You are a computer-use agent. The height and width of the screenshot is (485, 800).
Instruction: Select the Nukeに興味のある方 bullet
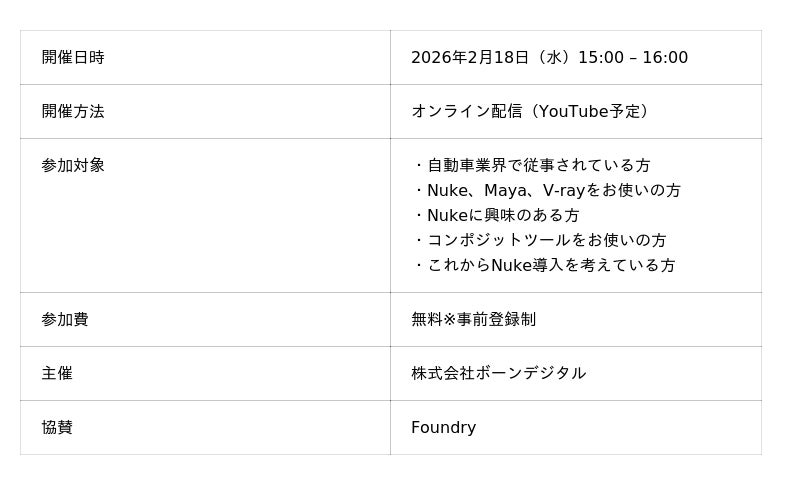[x=502, y=216]
